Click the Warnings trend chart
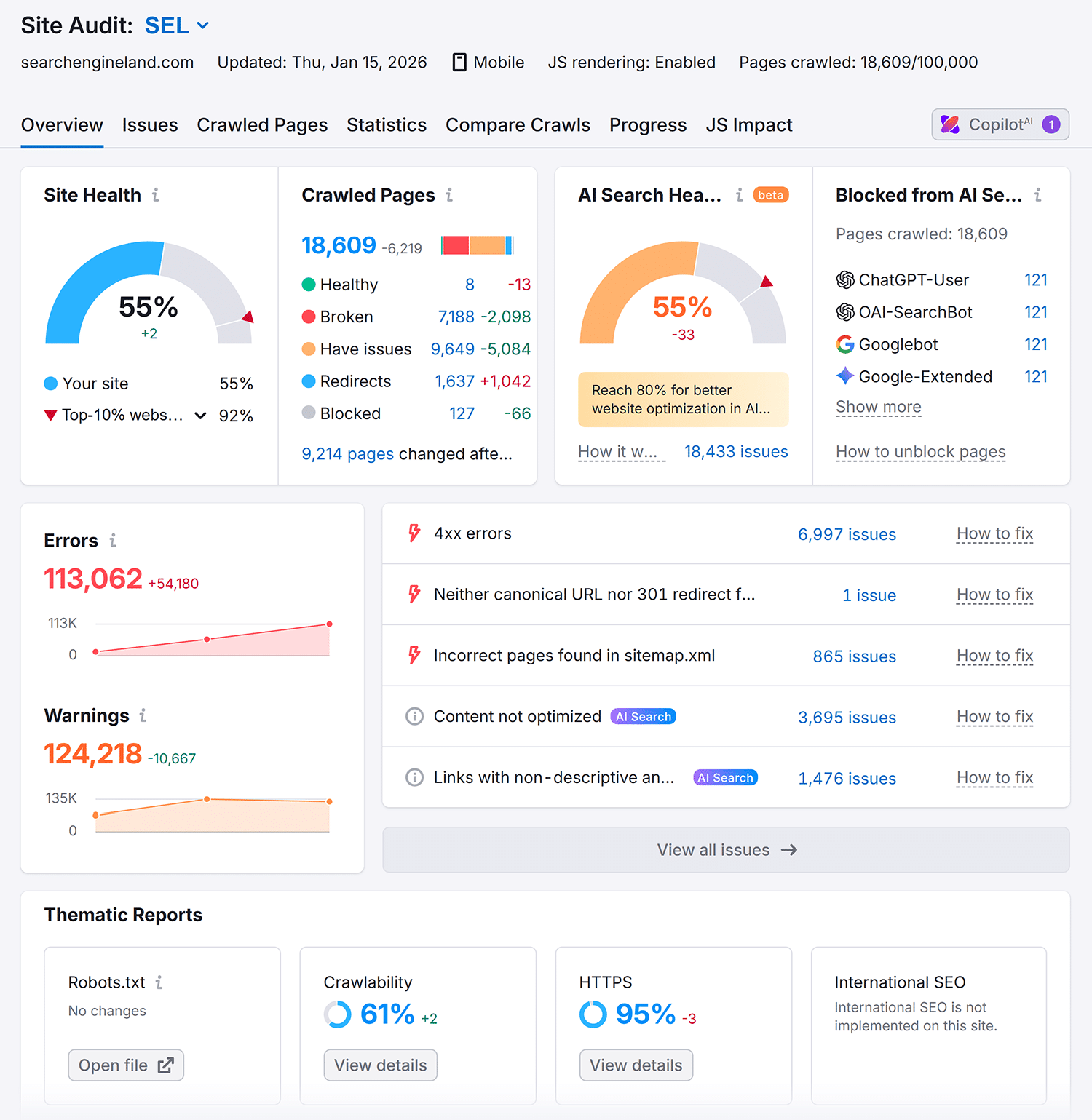 click(x=213, y=815)
